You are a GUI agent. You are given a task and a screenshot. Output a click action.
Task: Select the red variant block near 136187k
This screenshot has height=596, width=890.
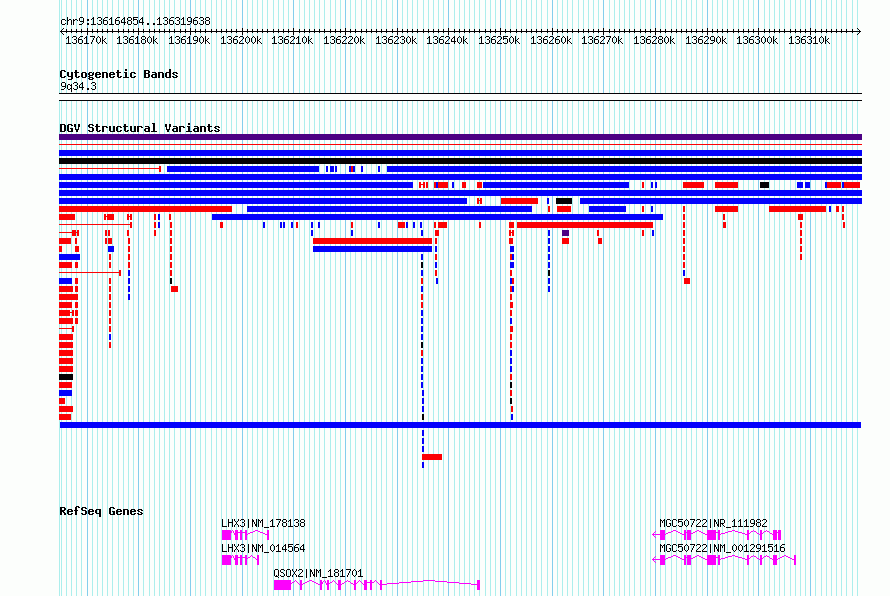point(174,289)
